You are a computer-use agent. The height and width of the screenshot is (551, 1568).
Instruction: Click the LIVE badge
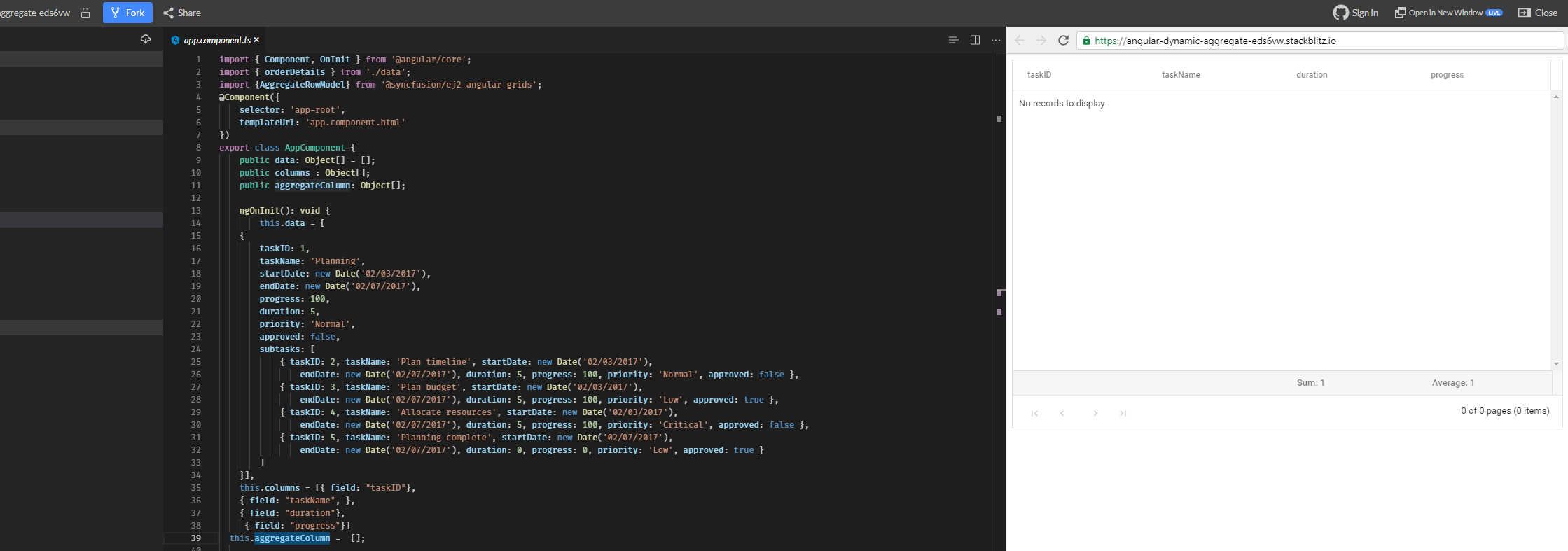[x=1494, y=13]
